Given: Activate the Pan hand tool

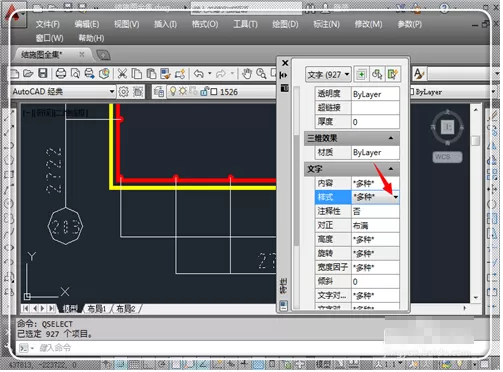Looking at the screenshot, I should (247, 74).
